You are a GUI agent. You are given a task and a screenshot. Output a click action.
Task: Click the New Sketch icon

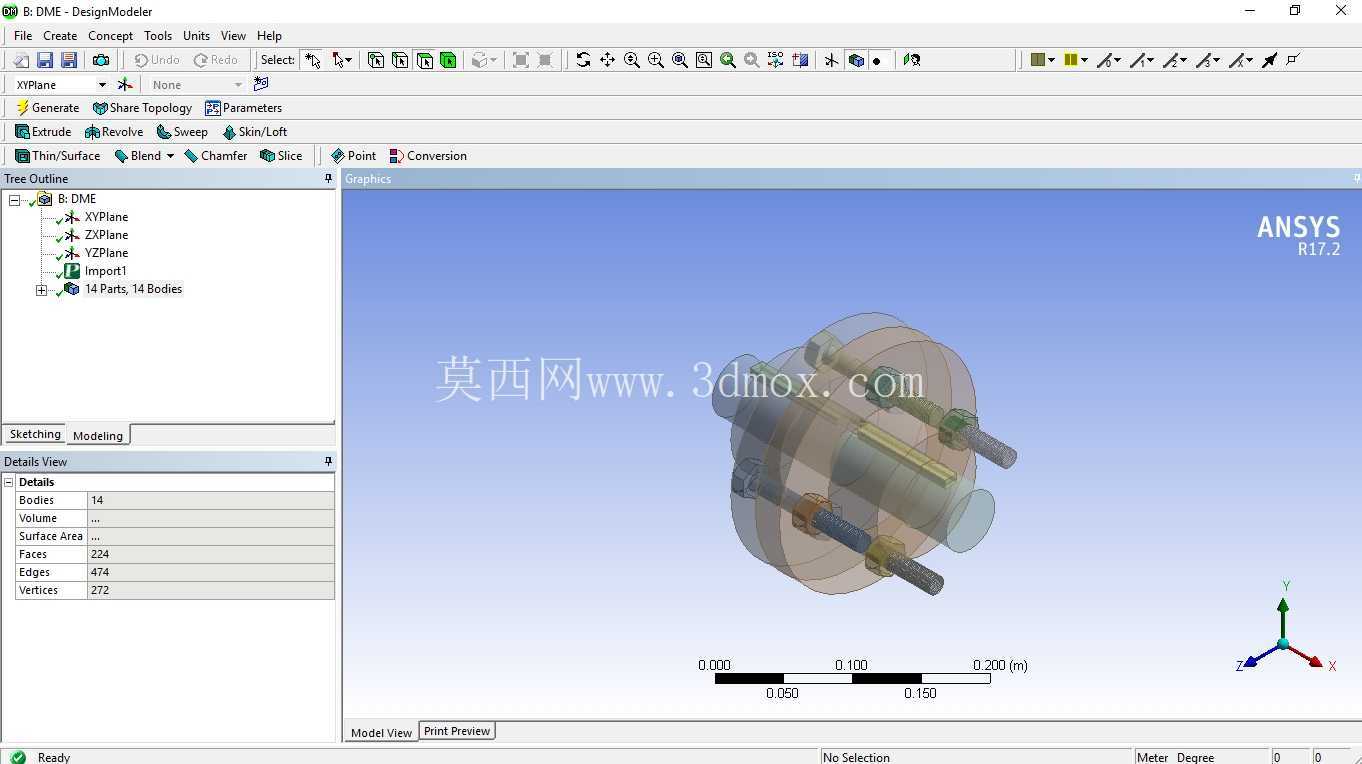coord(261,85)
